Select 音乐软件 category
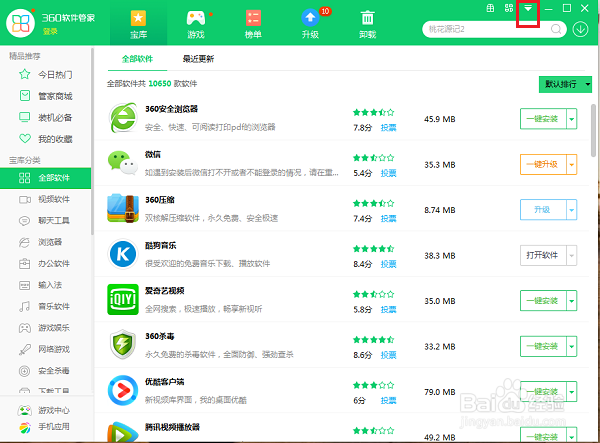The image size is (600, 443). 46,306
